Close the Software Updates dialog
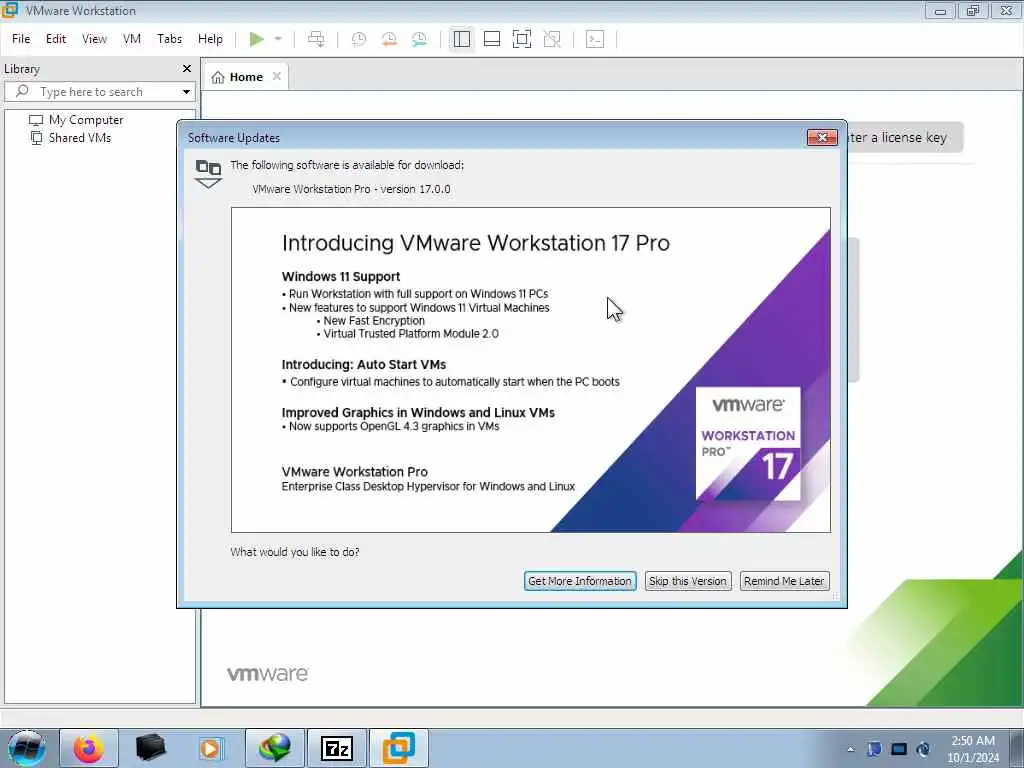Image resolution: width=1024 pixels, height=768 pixels. click(x=822, y=137)
